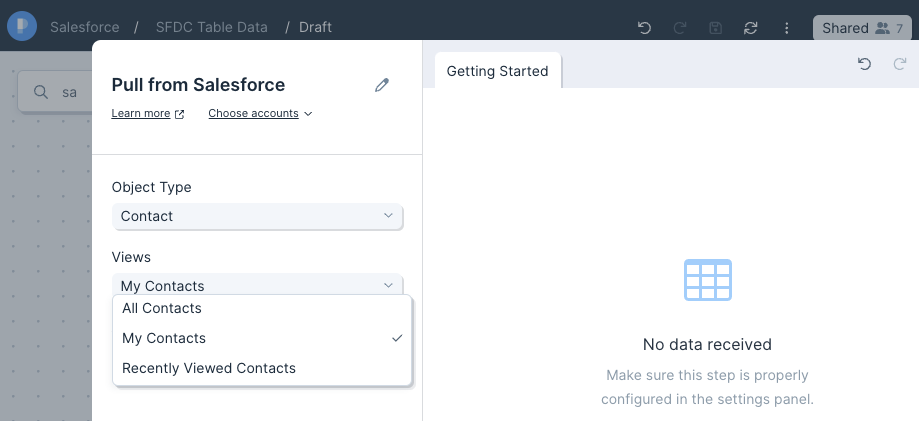This screenshot has height=421, width=919.
Task: Click the undo icon in top header
Action: (644, 28)
